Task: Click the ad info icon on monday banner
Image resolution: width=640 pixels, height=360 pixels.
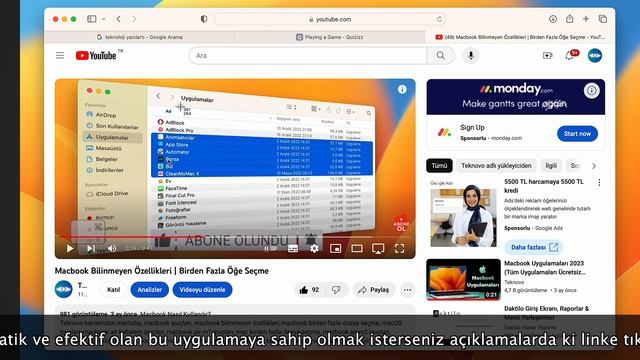Action: (x=591, y=90)
